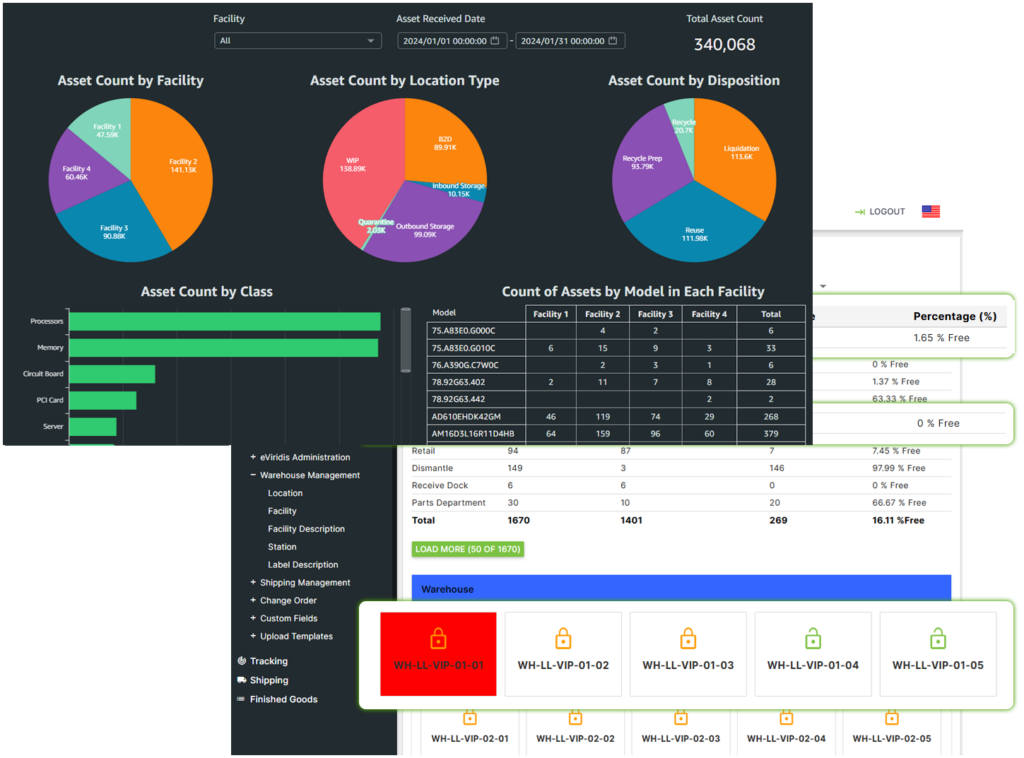Click the Logout link
This screenshot has height=758, width=1024.
(x=879, y=212)
